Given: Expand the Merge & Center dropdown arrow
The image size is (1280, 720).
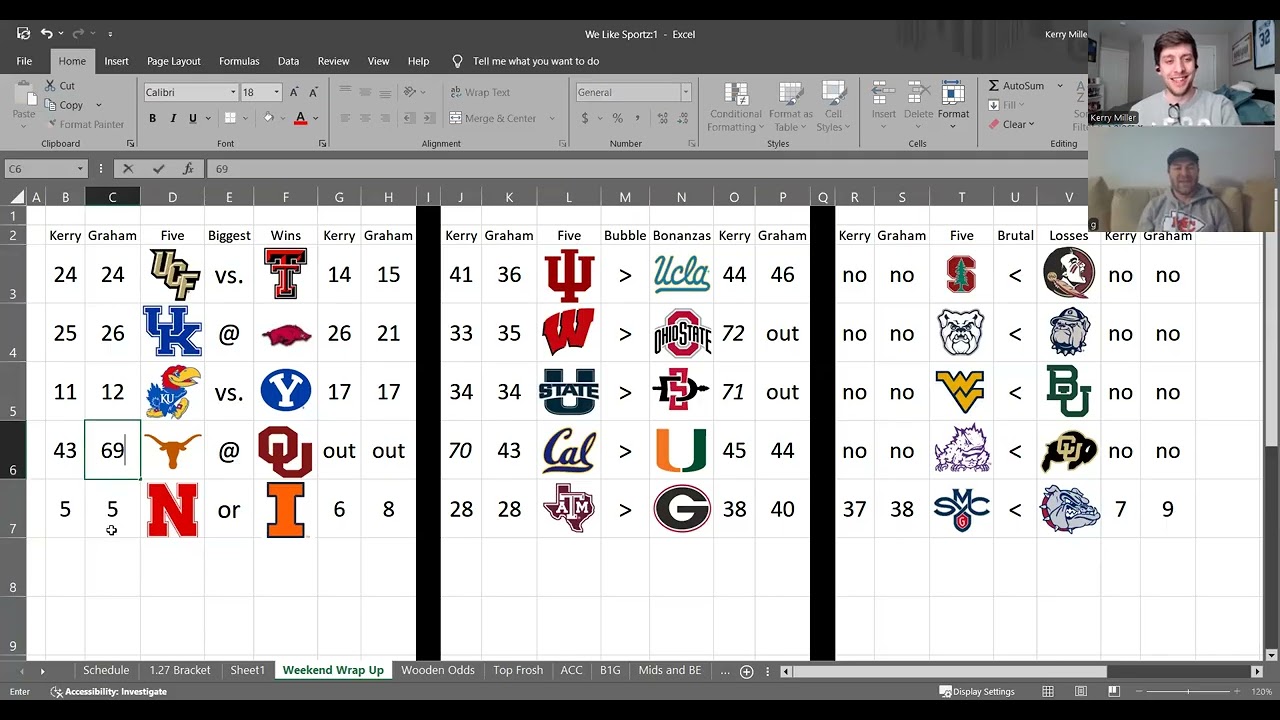Looking at the screenshot, I should (551, 118).
